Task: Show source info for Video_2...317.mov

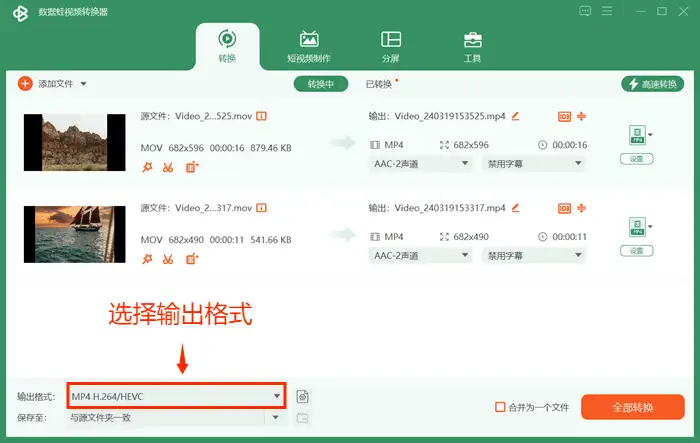Action: pos(261,208)
